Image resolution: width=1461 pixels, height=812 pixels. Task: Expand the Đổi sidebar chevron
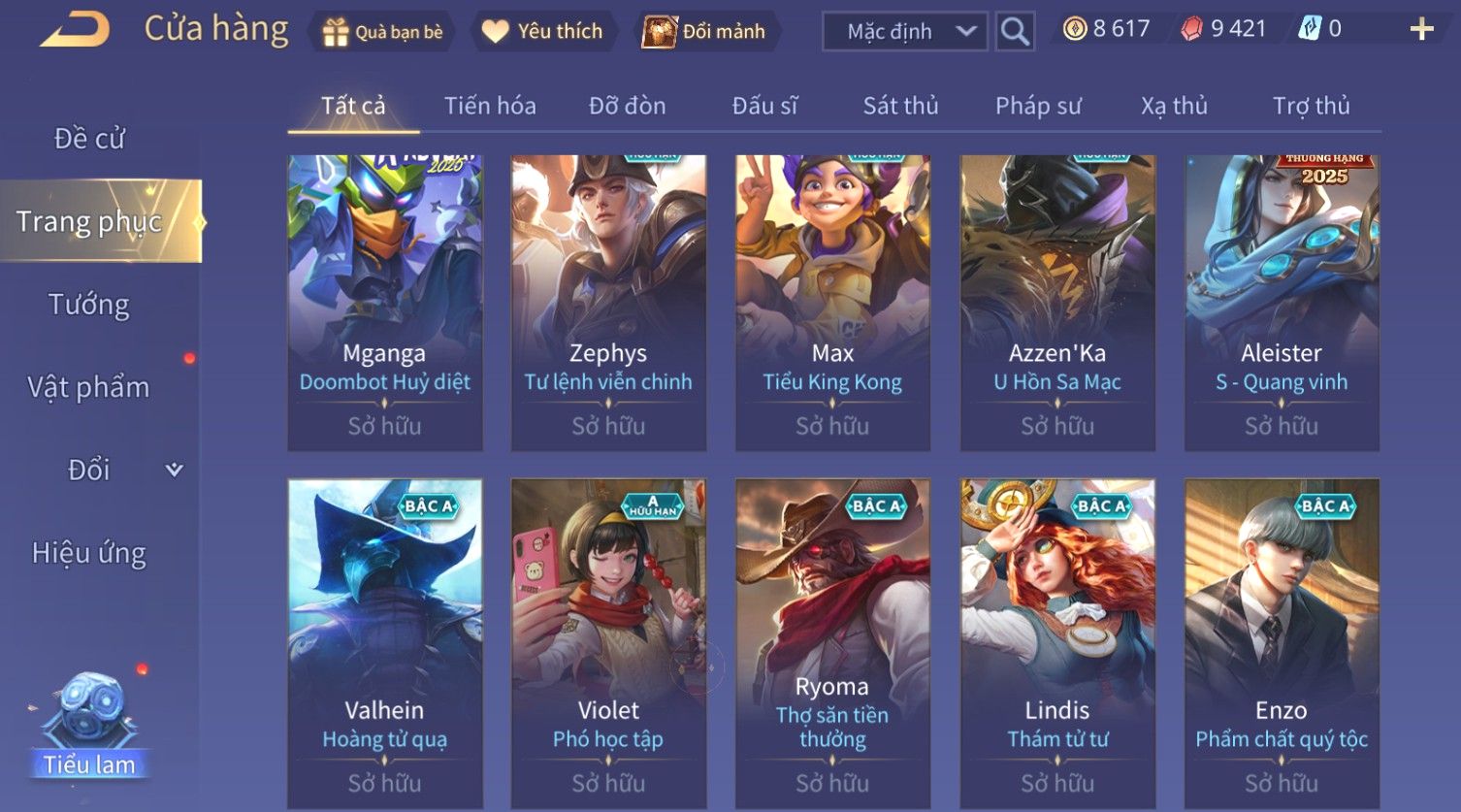coord(174,470)
